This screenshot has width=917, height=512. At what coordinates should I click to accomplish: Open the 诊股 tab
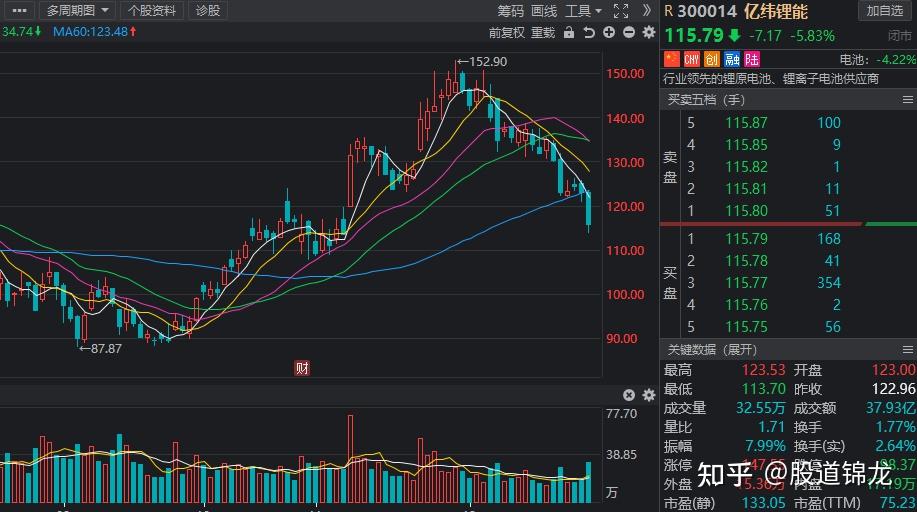click(x=208, y=10)
